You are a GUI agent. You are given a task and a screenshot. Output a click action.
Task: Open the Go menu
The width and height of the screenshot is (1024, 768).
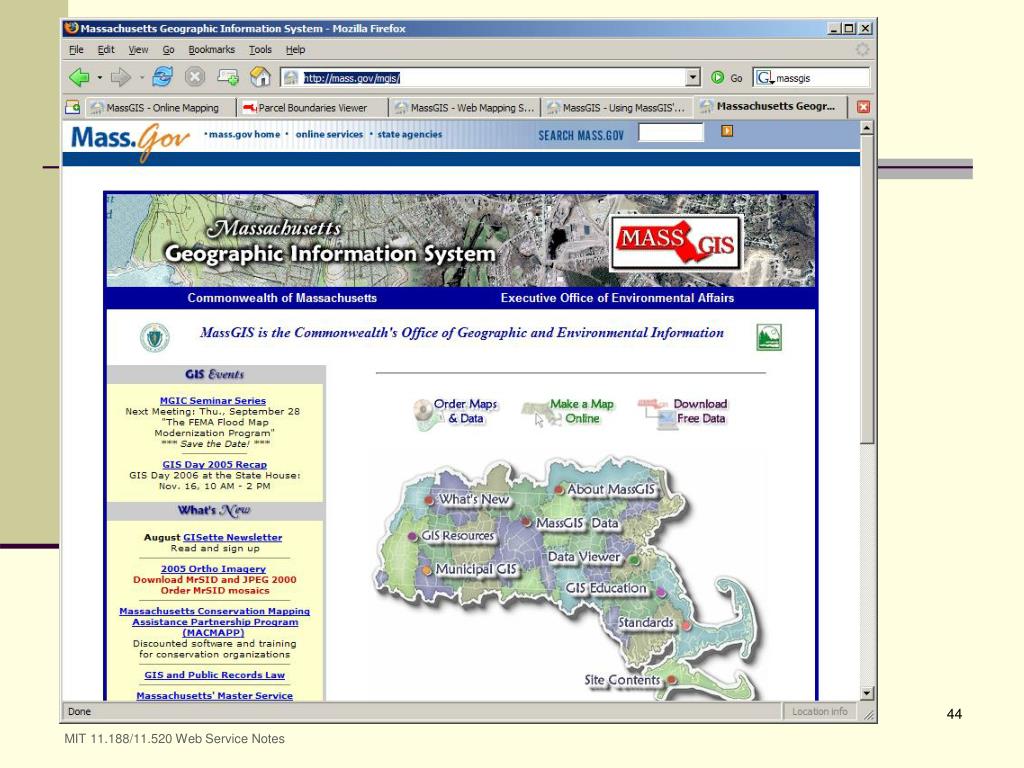[x=168, y=50]
